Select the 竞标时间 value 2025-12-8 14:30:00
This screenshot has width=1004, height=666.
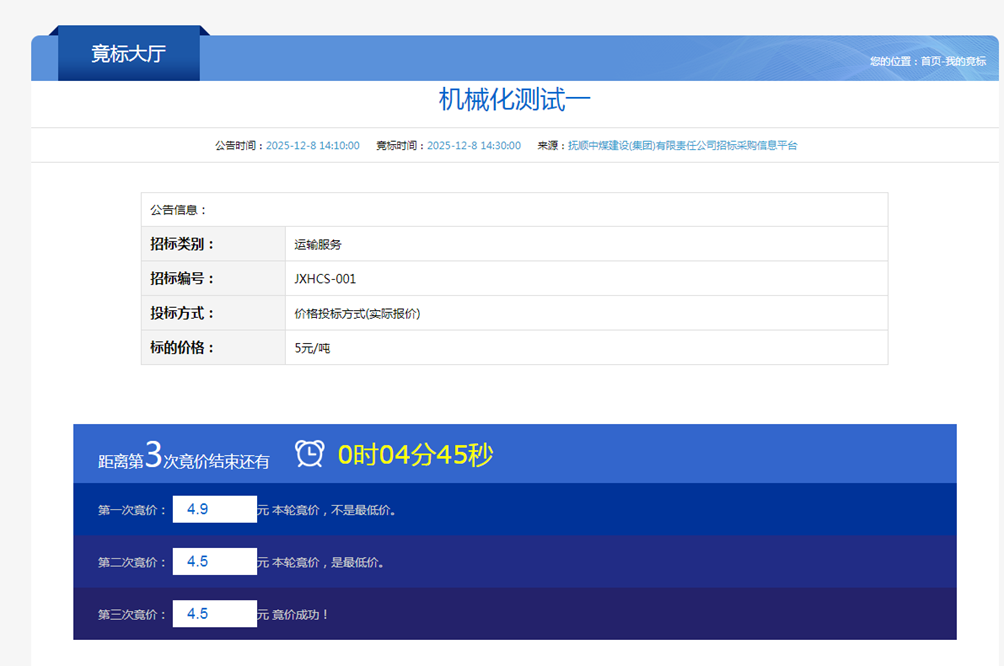474,145
